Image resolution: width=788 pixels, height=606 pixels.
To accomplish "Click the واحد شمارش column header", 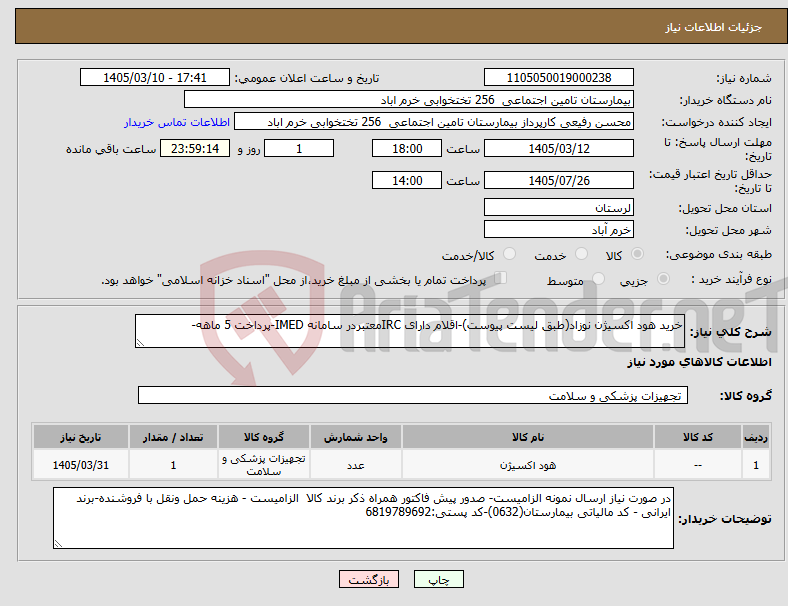I will pyautogui.click(x=355, y=437).
